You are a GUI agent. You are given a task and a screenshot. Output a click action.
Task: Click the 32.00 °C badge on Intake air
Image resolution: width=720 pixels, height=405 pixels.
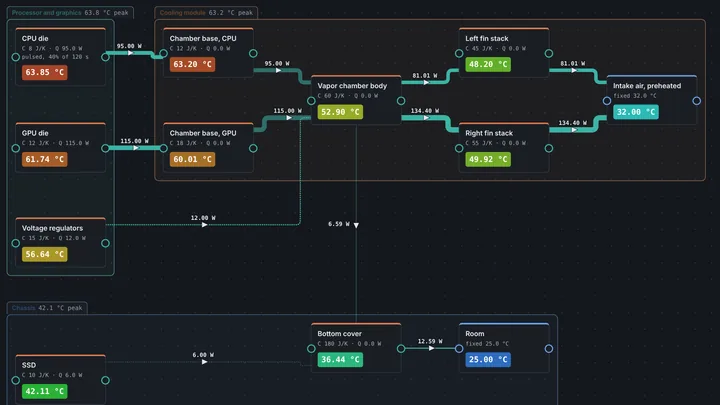tap(636, 112)
